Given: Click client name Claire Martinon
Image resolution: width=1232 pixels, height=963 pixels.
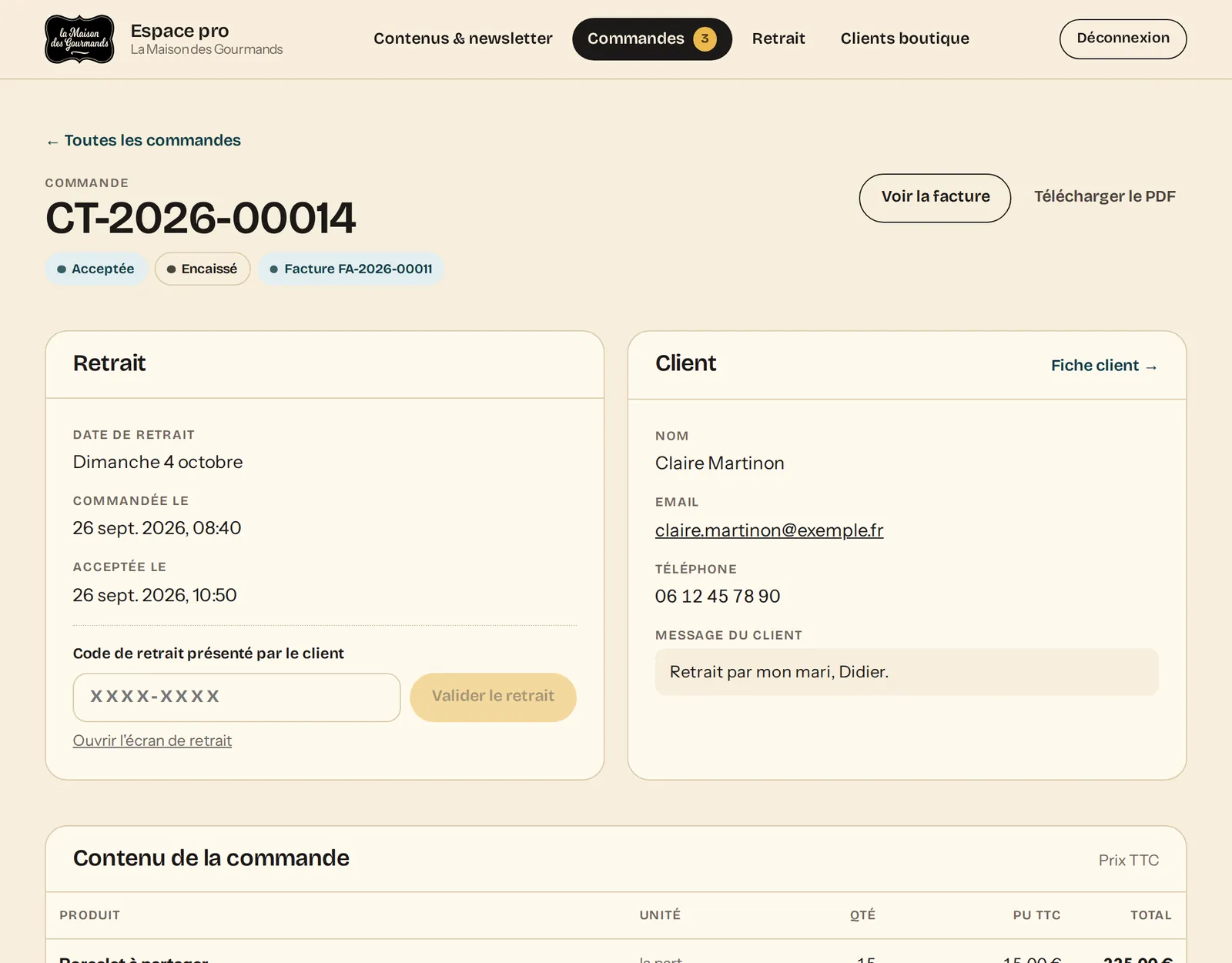Looking at the screenshot, I should point(720,463).
